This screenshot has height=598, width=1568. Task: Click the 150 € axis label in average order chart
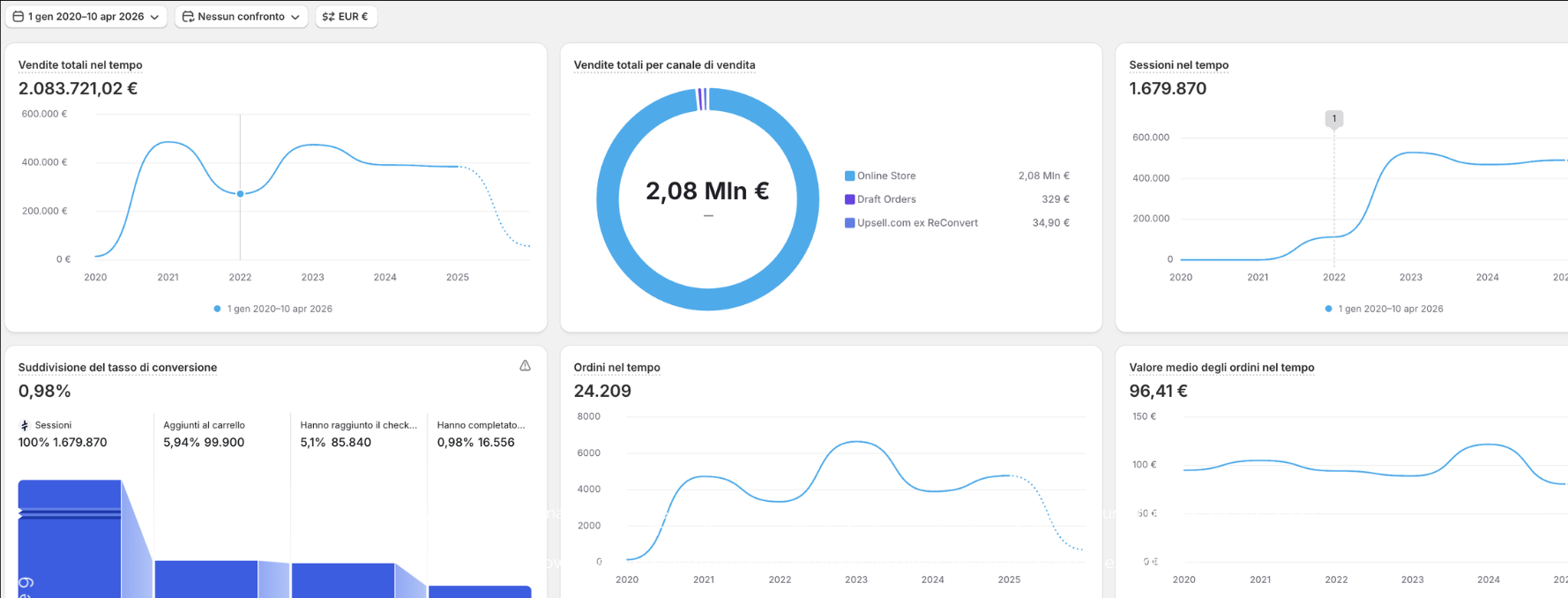point(1144,416)
